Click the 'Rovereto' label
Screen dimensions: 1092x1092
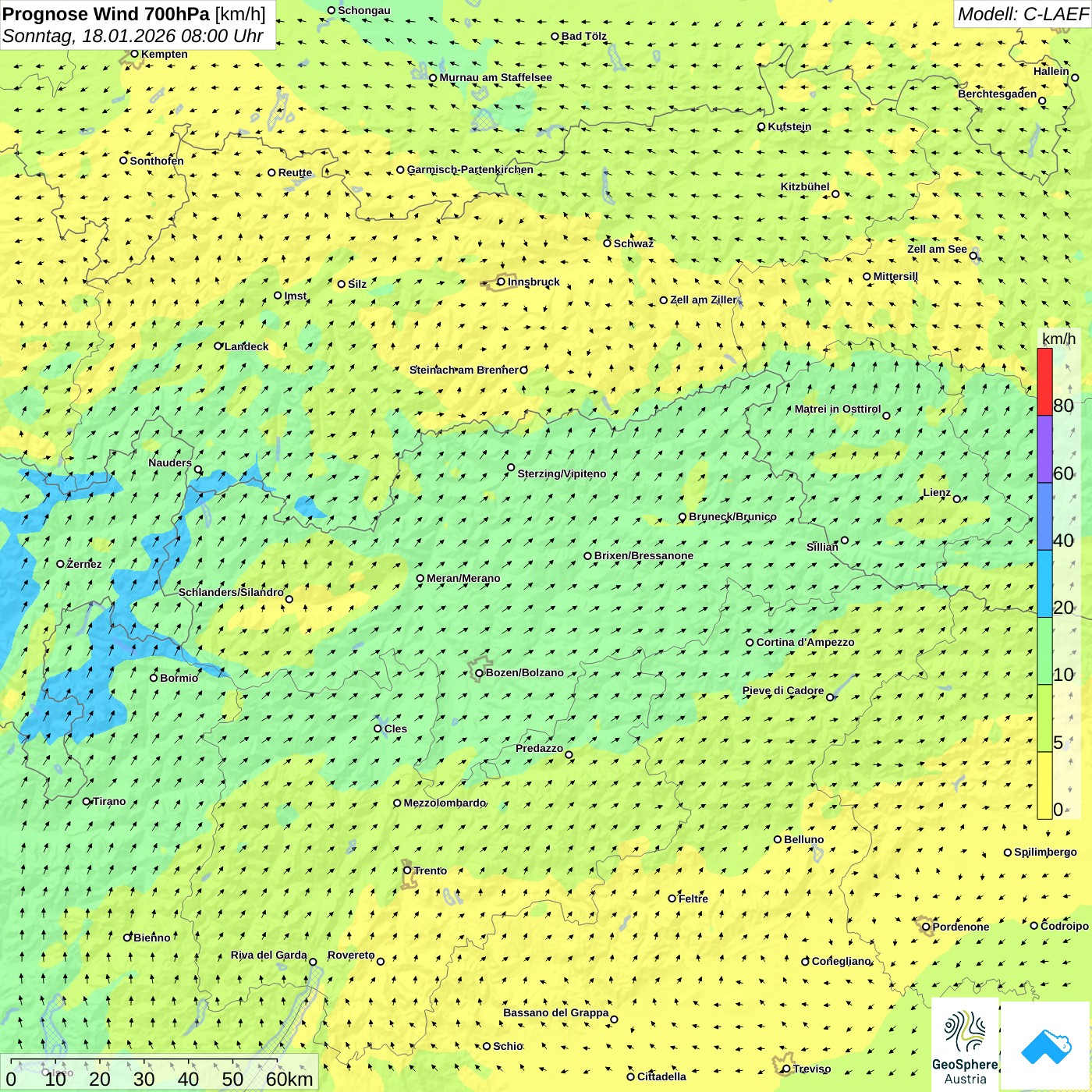[351, 955]
